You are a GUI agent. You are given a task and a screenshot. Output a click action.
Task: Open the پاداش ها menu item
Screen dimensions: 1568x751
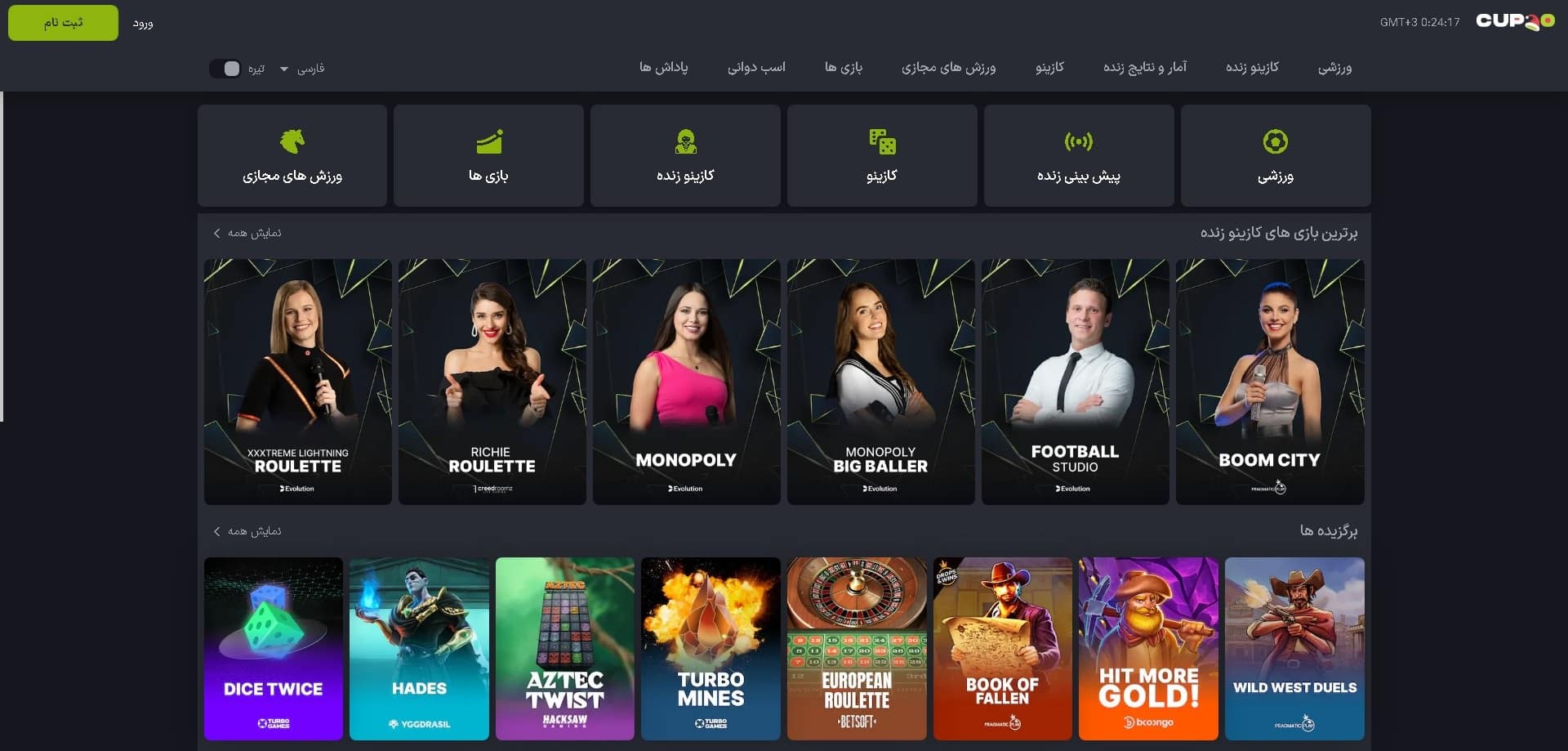pos(663,67)
